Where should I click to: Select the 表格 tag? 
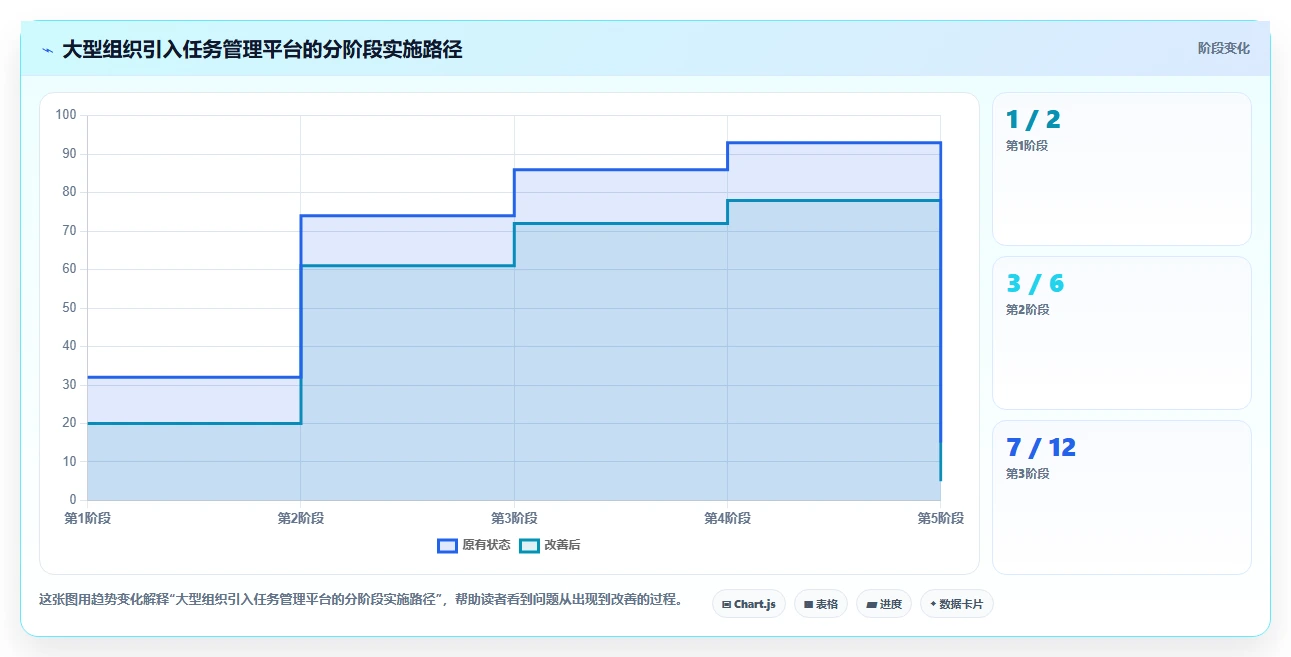pyautogui.click(x=821, y=604)
